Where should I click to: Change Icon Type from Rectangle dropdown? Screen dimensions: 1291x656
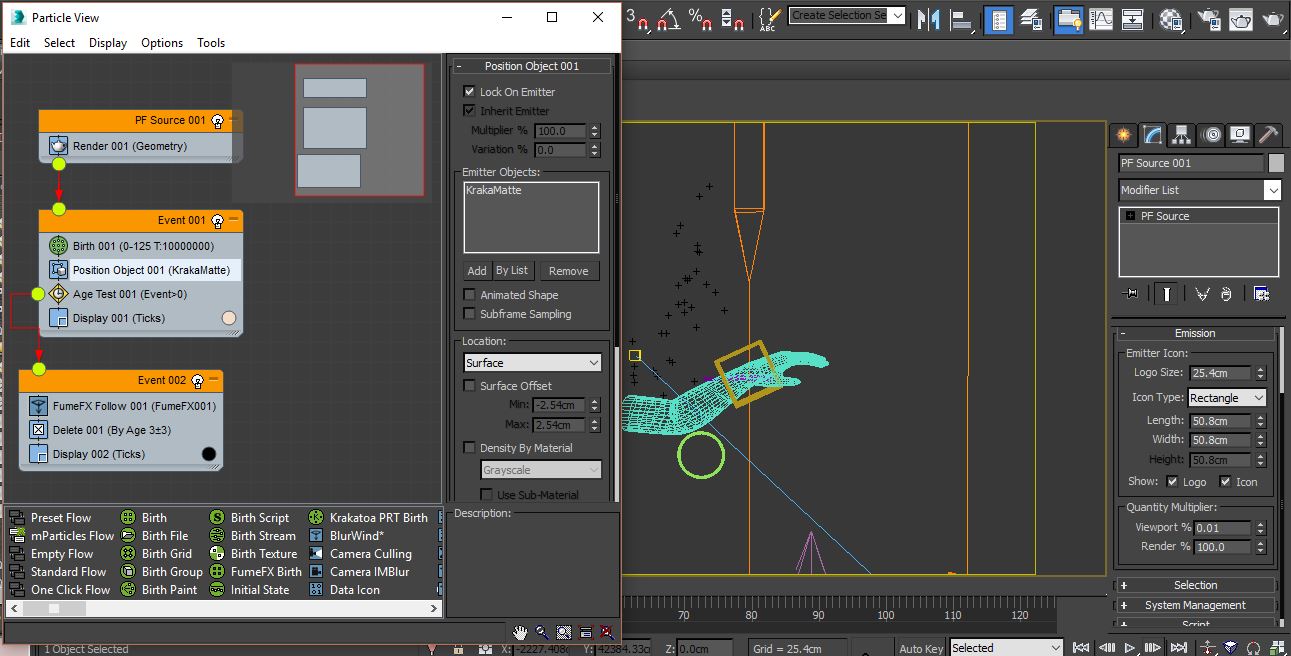(x=1226, y=397)
